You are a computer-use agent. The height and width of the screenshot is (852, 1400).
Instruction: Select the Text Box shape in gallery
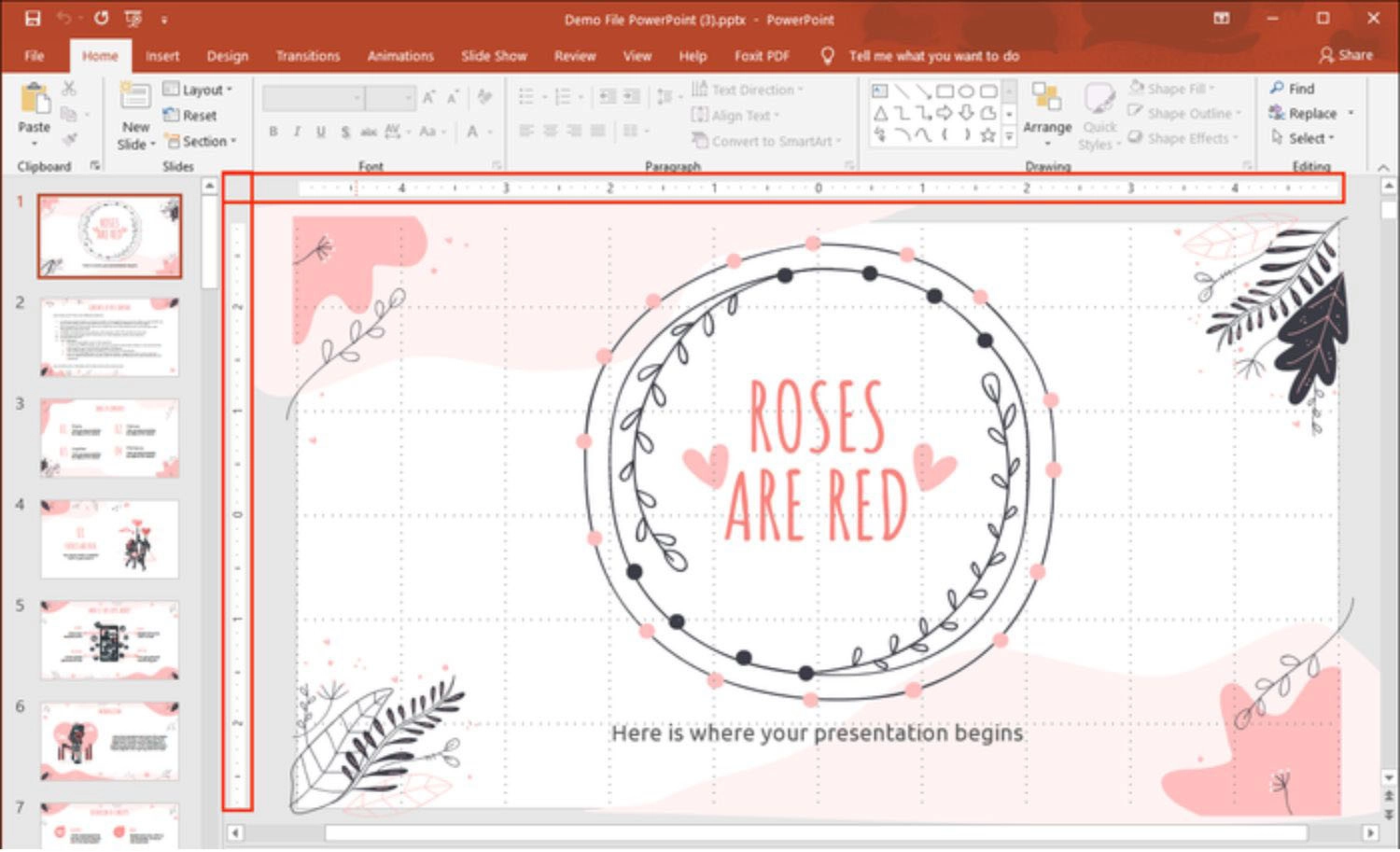point(879,91)
